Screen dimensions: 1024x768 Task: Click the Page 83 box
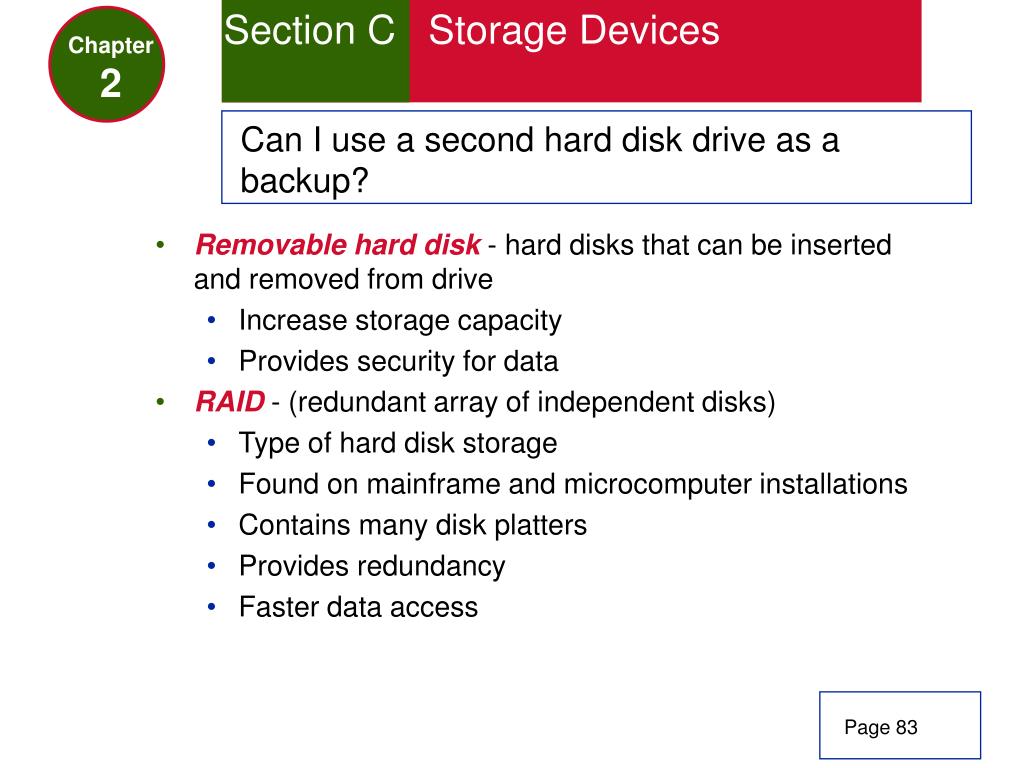(x=900, y=725)
